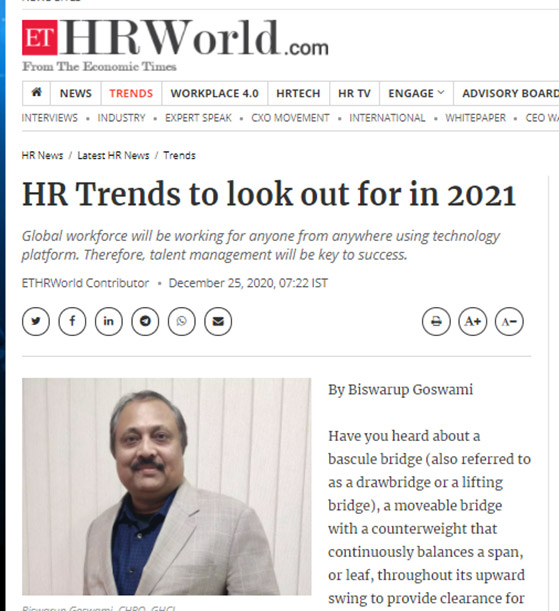Open WHITEPAPER sub-navigation link
Screen dimensions: 559x611
coord(476,118)
